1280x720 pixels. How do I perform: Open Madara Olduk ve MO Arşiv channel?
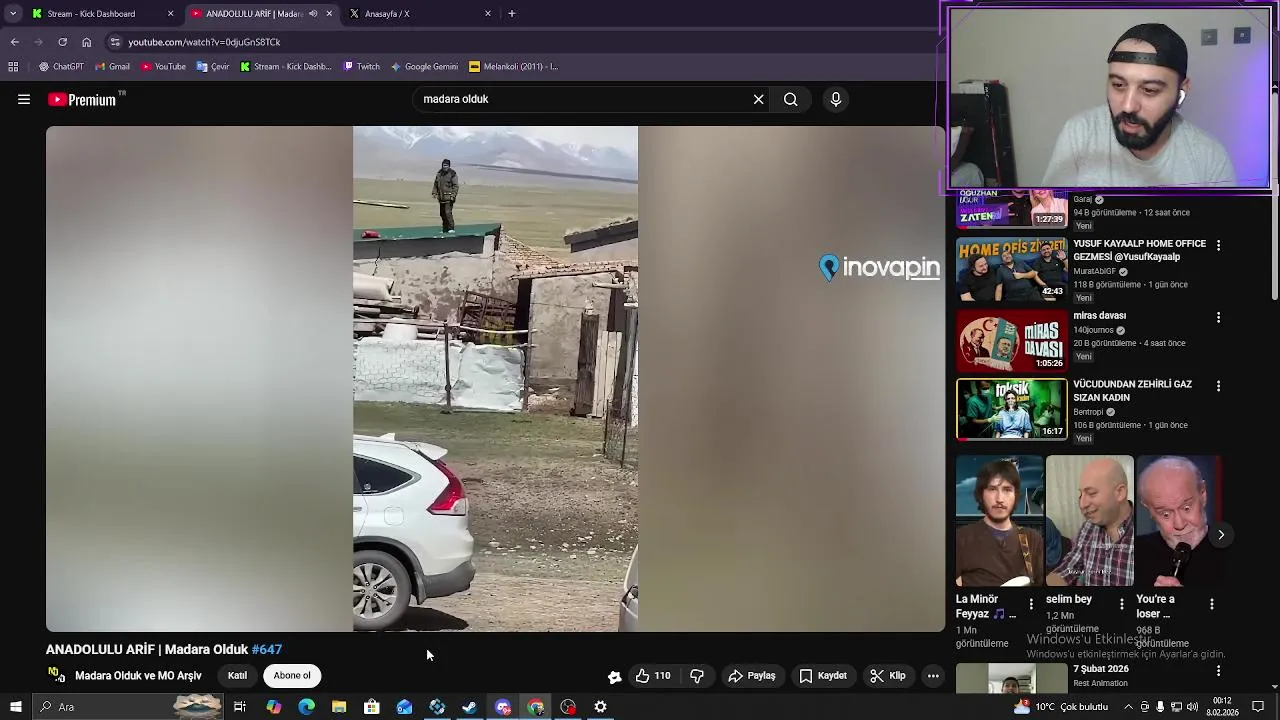(138, 676)
